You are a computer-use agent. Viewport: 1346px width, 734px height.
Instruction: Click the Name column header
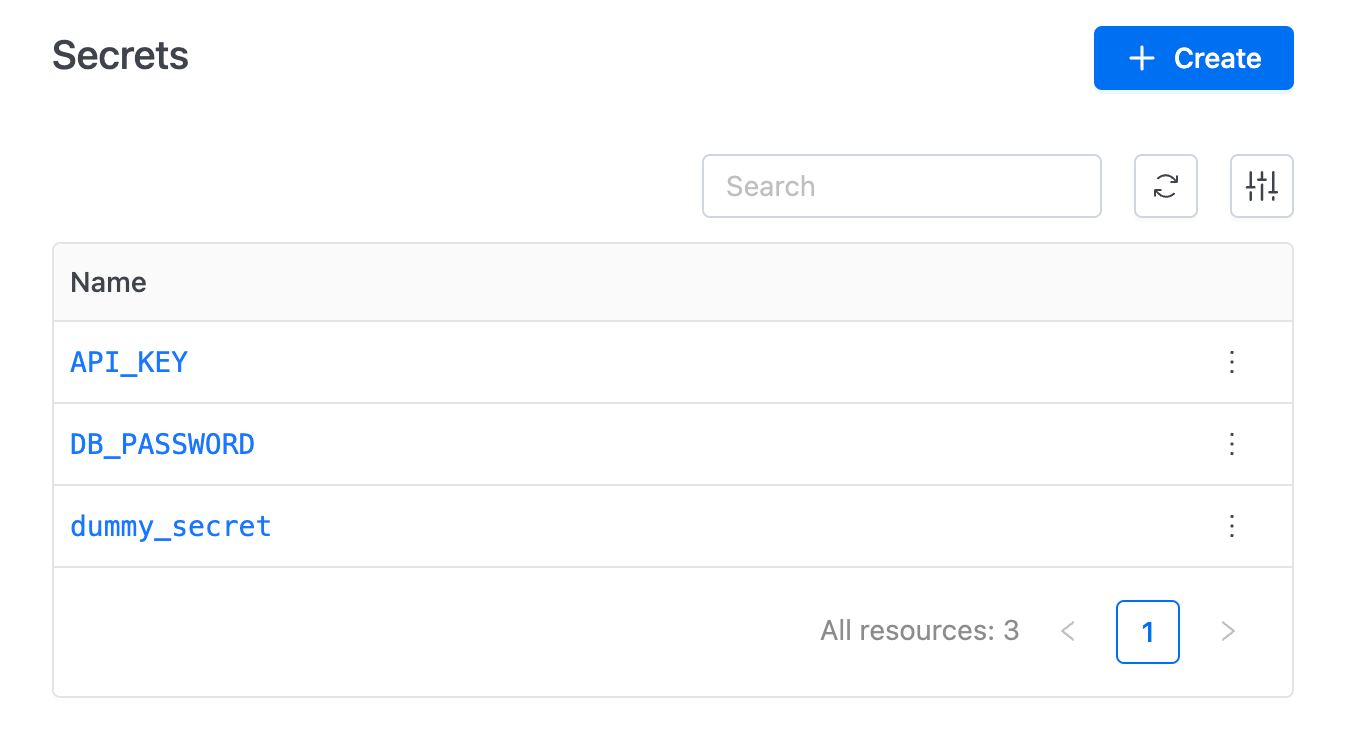coord(108,283)
